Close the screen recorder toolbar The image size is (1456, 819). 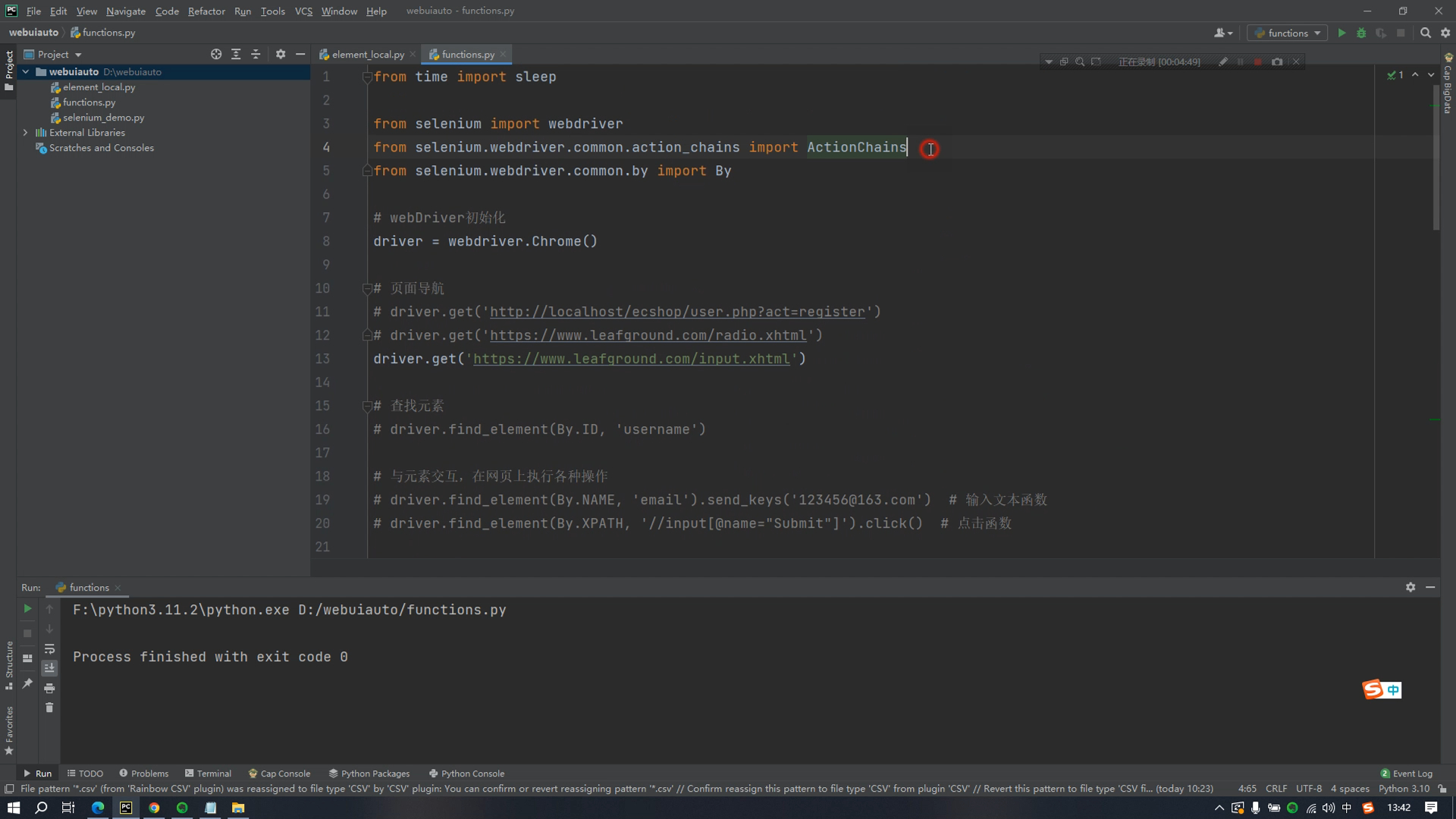pos(1296,61)
